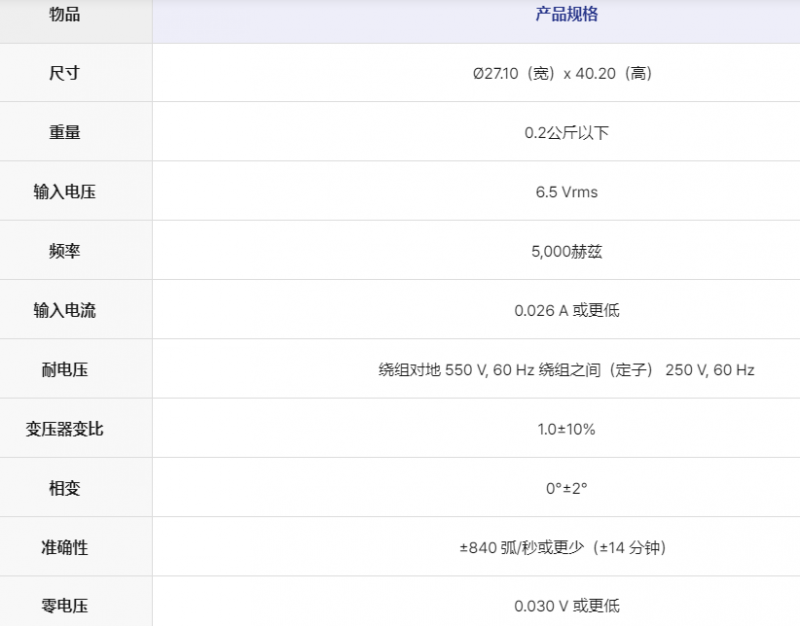Screen dimensions: 800x626
Task: Click the 0°±2° phase value
Action: pos(566,488)
